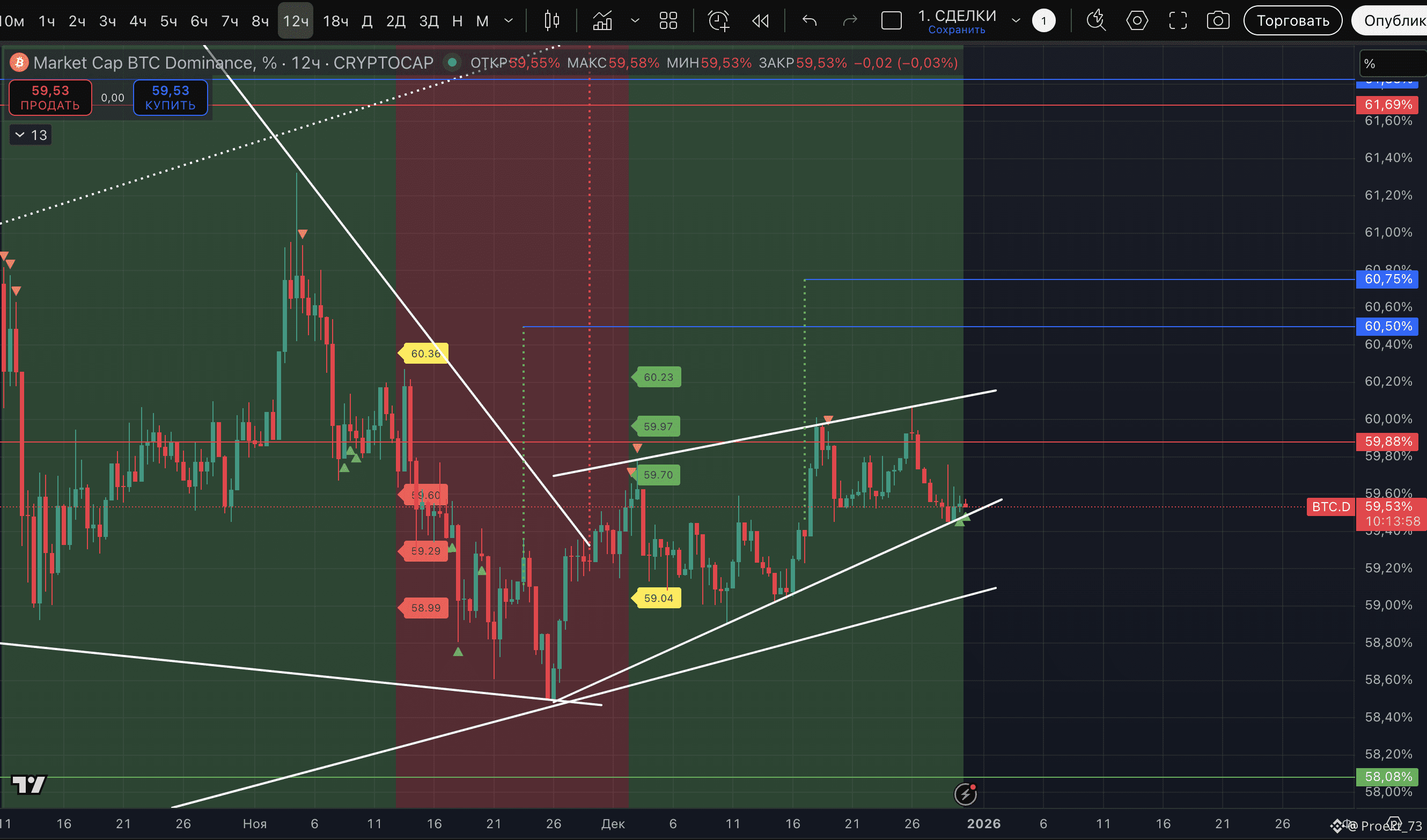Expand favorite indicators list
Image resolution: width=1427 pixels, height=840 pixels.
pos(635,21)
